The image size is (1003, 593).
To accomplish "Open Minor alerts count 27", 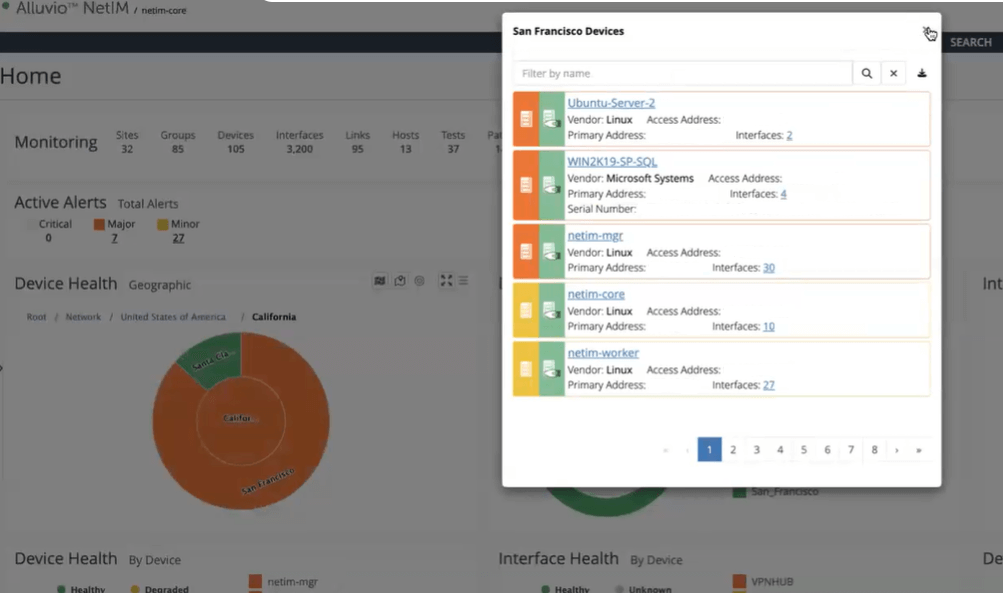I will tap(178, 238).
